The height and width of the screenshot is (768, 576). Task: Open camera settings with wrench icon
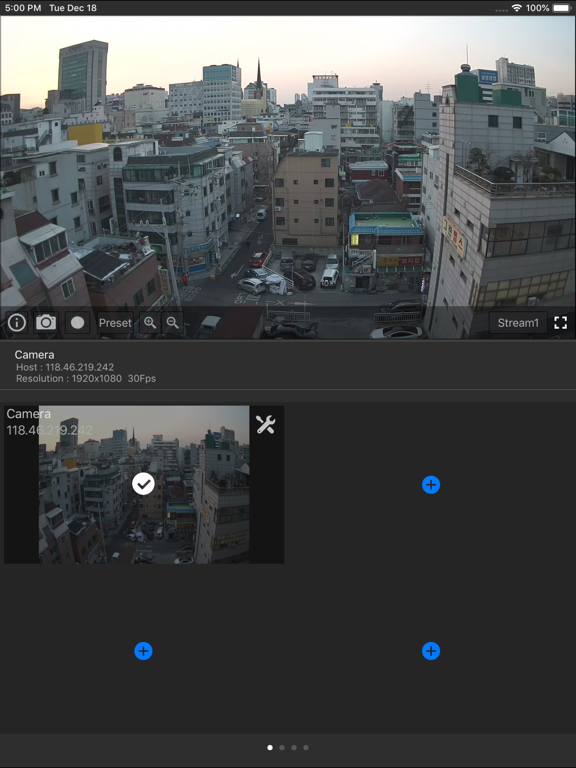[x=265, y=425]
